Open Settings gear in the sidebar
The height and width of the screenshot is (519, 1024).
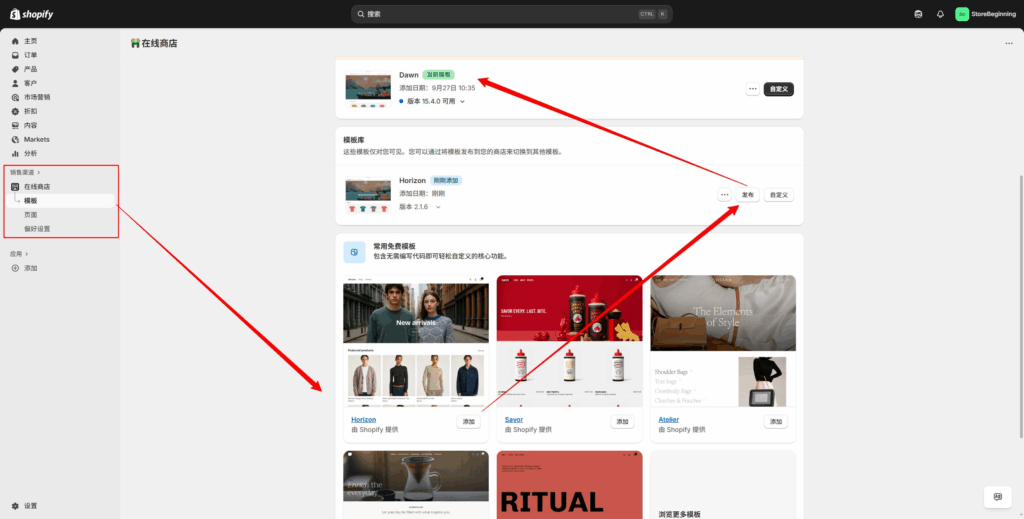pos(15,506)
